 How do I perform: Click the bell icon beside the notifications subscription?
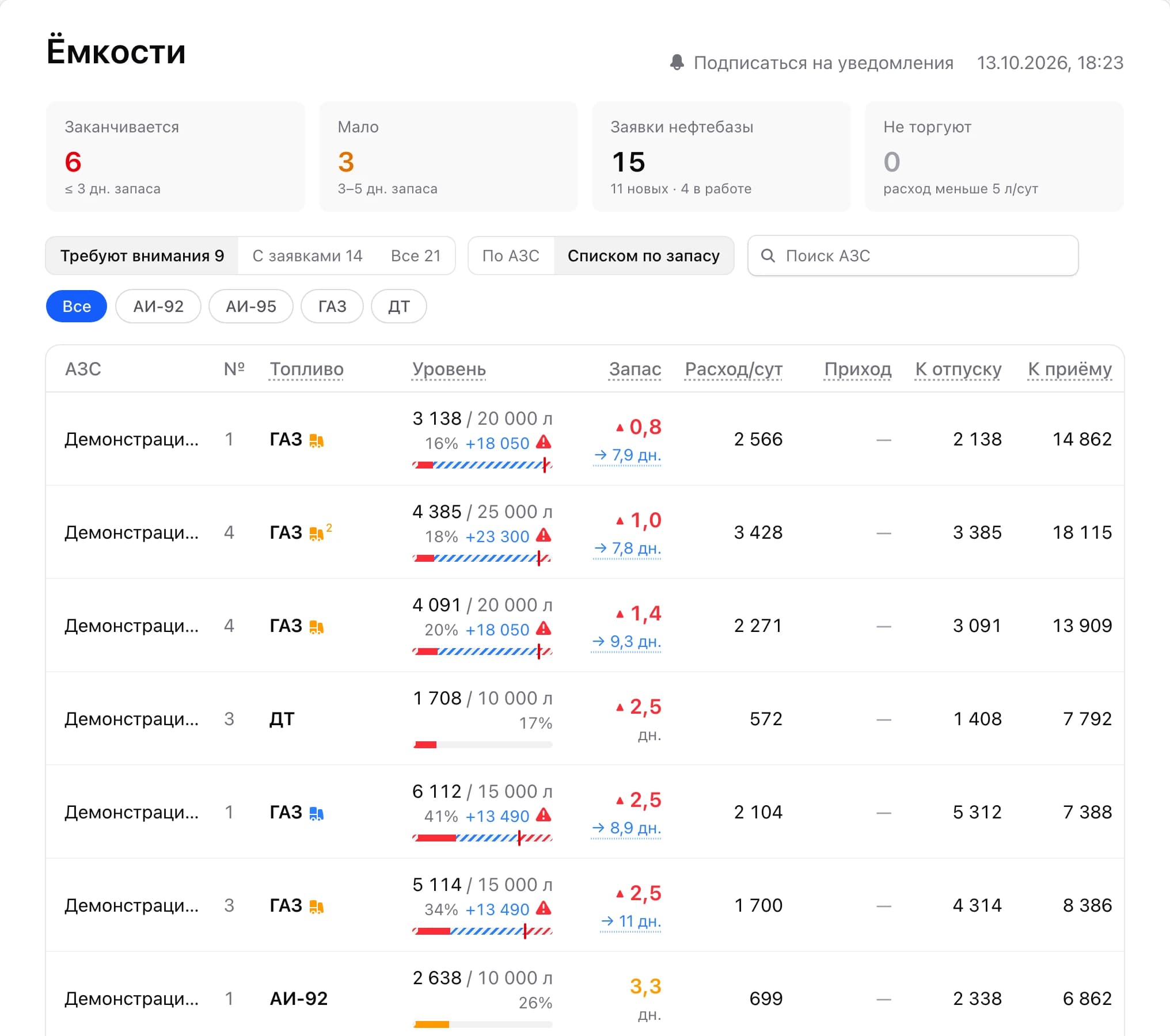click(x=677, y=63)
